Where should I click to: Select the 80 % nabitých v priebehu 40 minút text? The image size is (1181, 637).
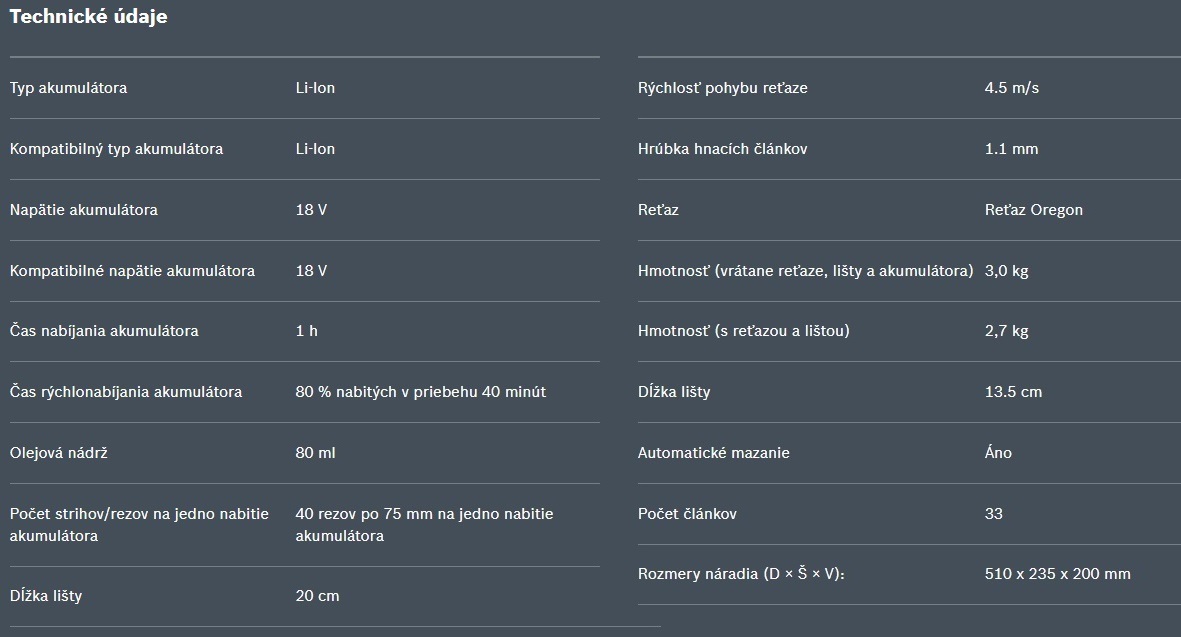tap(420, 392)
